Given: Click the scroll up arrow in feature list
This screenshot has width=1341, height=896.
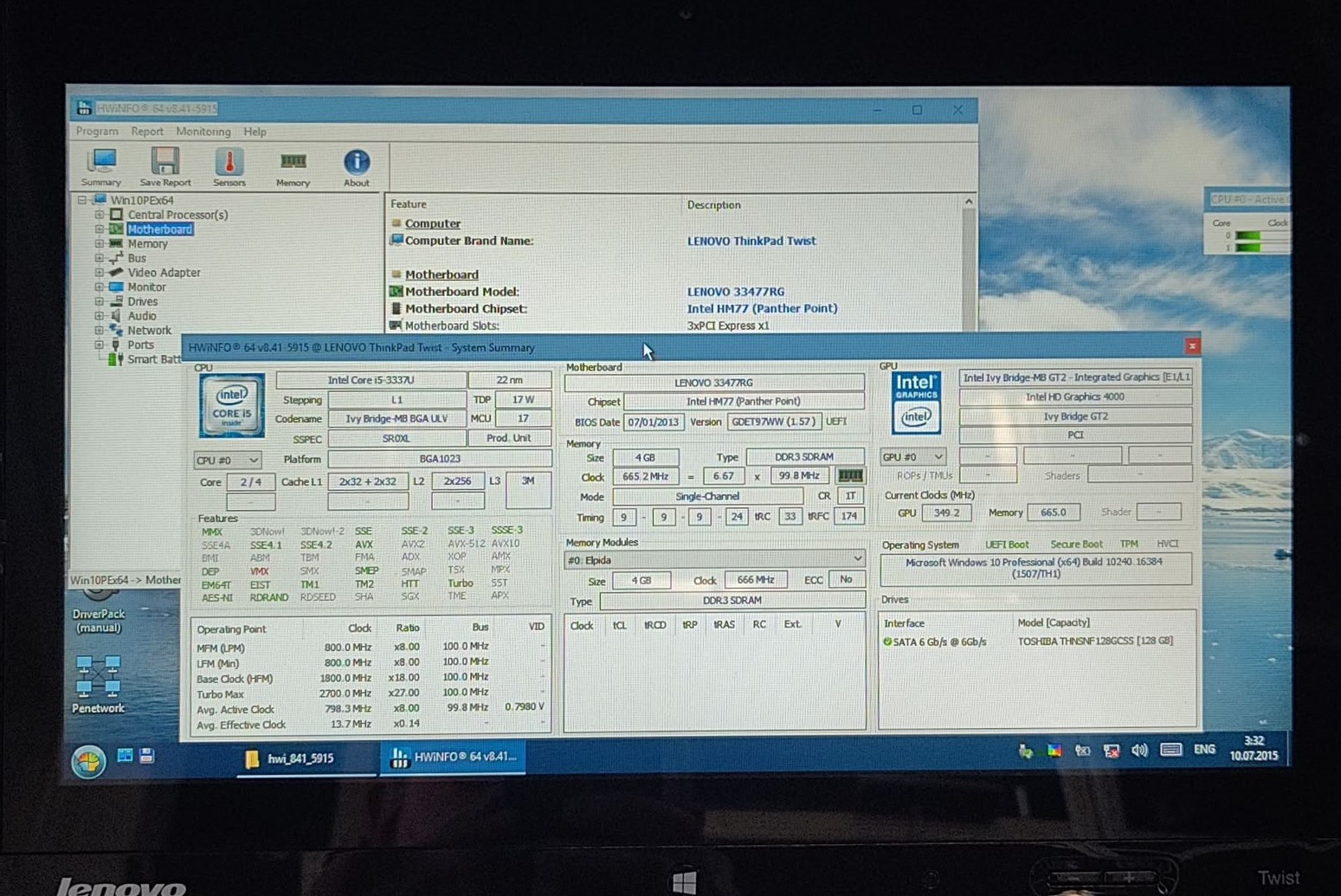Looking at the screenshot, I should coord(969,203).
